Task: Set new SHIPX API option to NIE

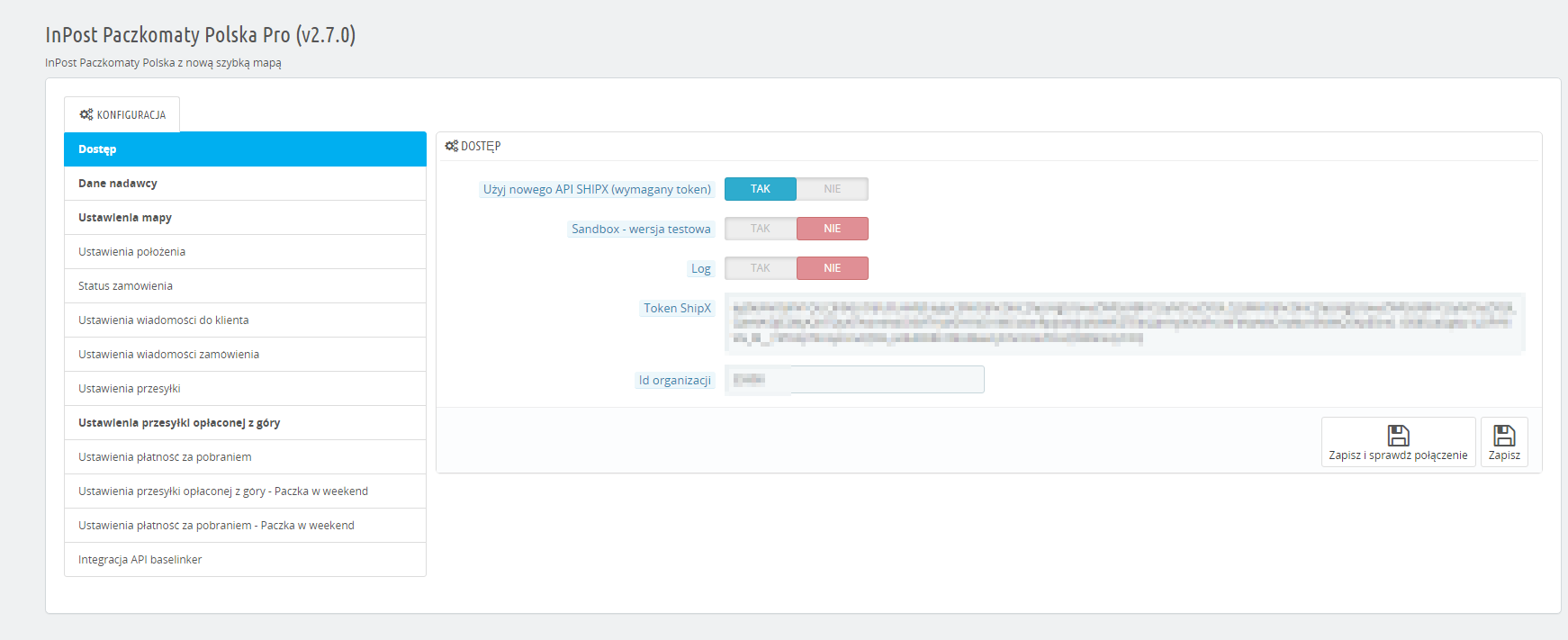Action: pos(833,189)
